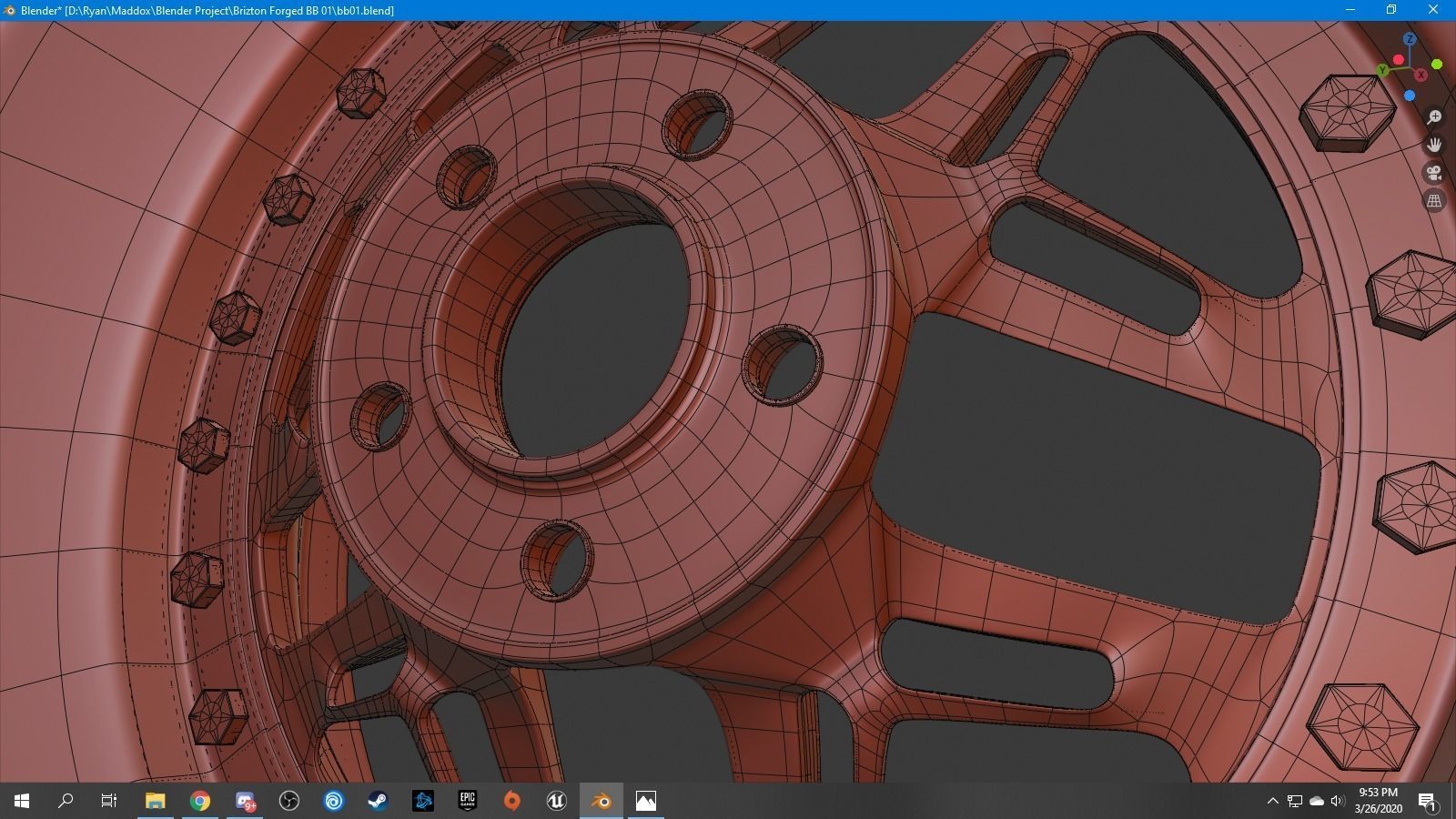Viewport: 1456px width, 819px height.
Task: Launch Battle.net from the taskbar
Action: [423, 801]
